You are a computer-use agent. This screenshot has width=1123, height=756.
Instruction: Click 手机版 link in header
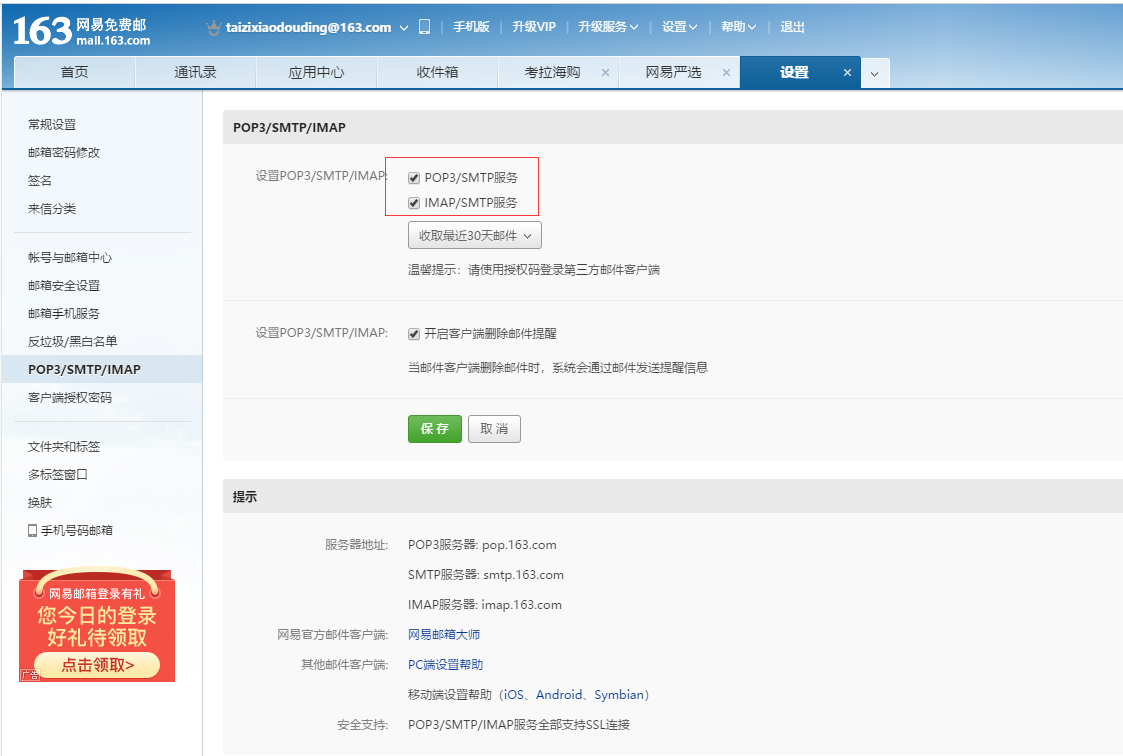coord(471,26)
